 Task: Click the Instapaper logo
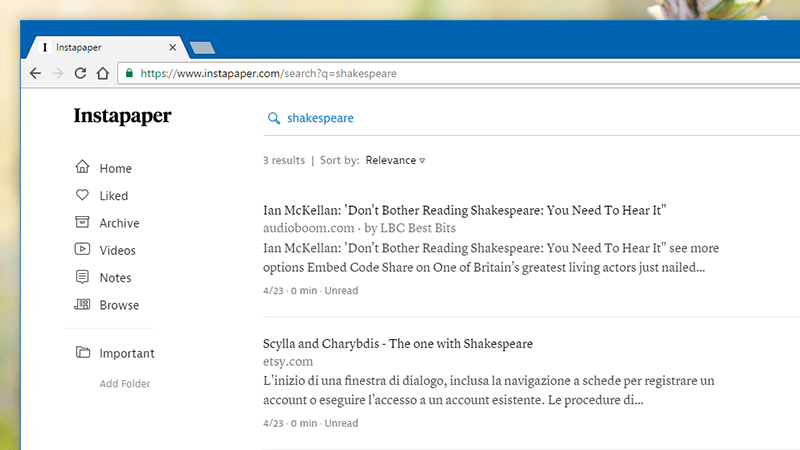pyautogui.click(x=122, y=116)
